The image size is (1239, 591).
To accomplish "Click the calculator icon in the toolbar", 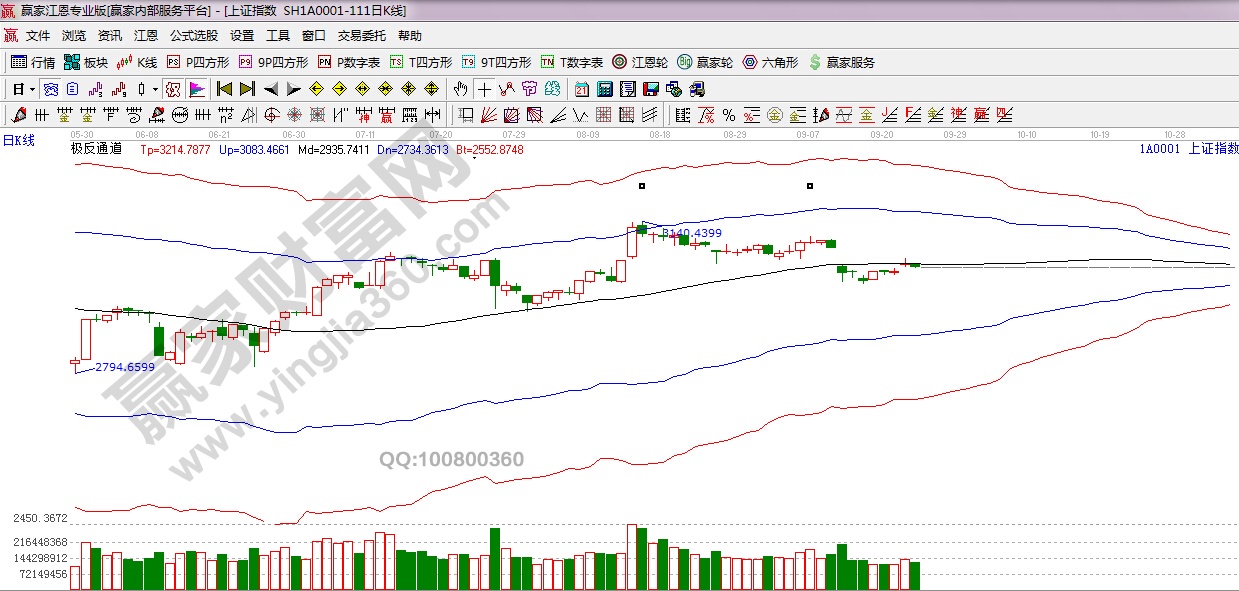I will tap(603, 89).
